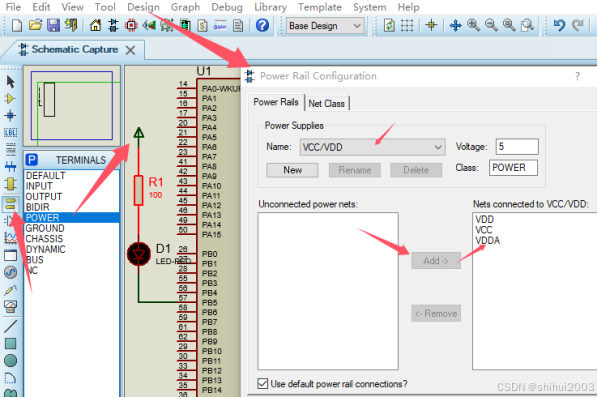Go to the Home page icon
This screenshot has width=598, height=398.
coord(95,26)
